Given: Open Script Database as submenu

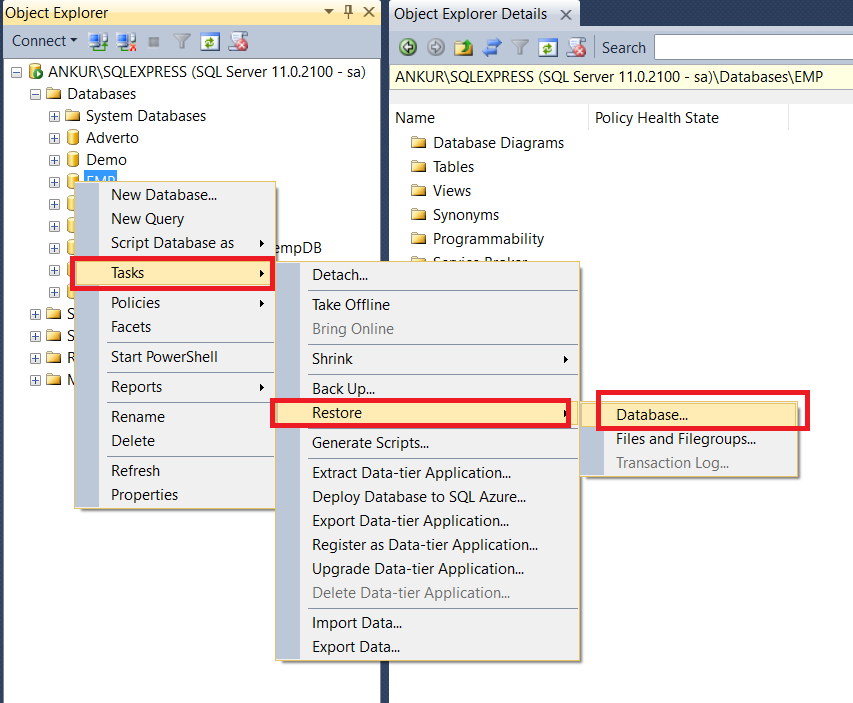Looking at the screenshot, I should click(175, 243).
